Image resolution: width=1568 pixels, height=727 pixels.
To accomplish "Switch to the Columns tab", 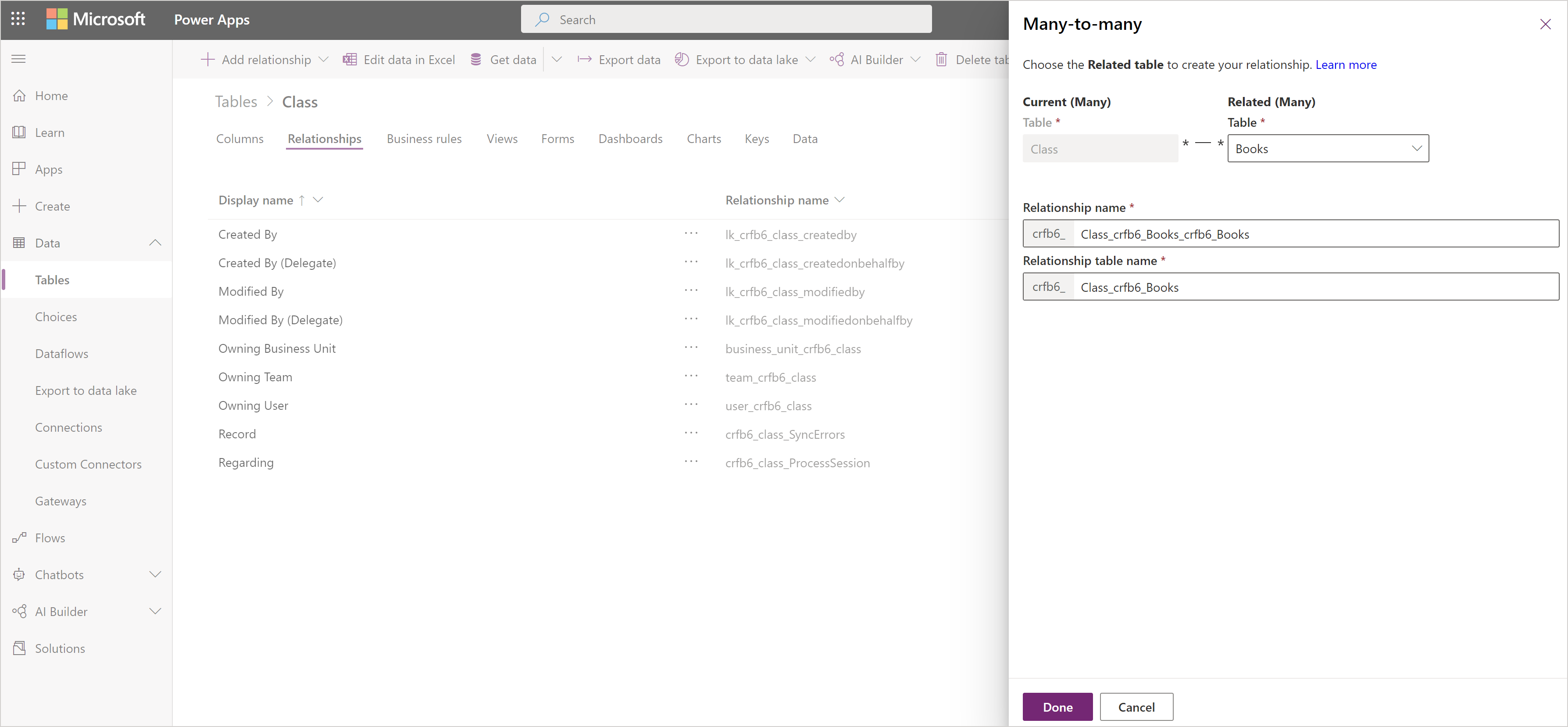I will tap(240, 139).
